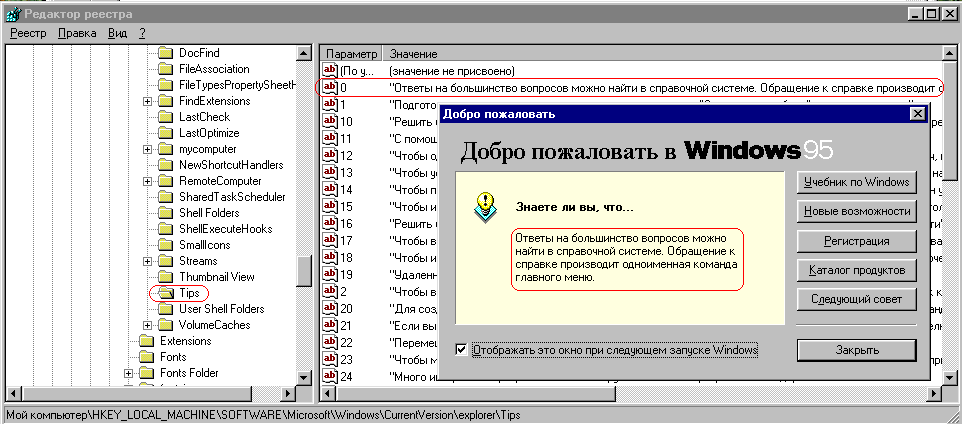Open the Вид menu
Image resolution: width=962 pixels, height=424 pixels.
click(x=117, y=33)
